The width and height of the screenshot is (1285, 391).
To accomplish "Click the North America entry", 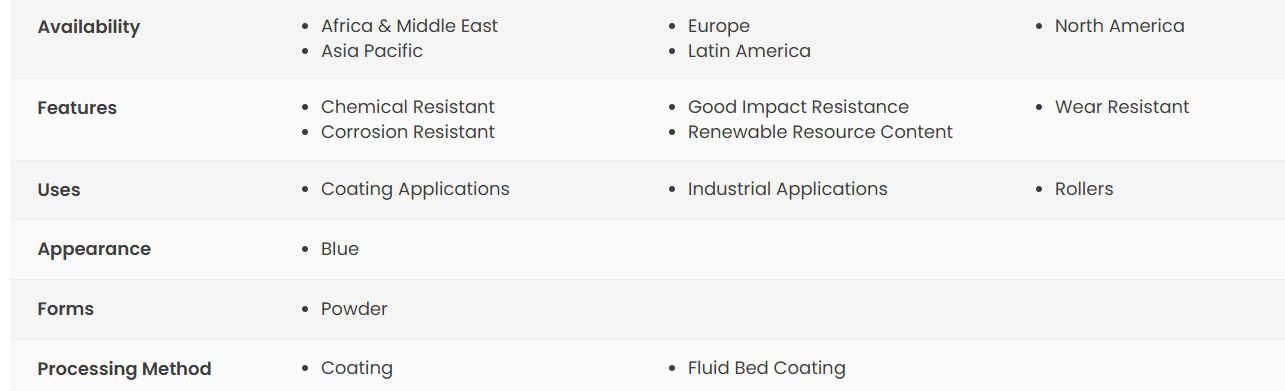I will click(x=1119, y=26).
